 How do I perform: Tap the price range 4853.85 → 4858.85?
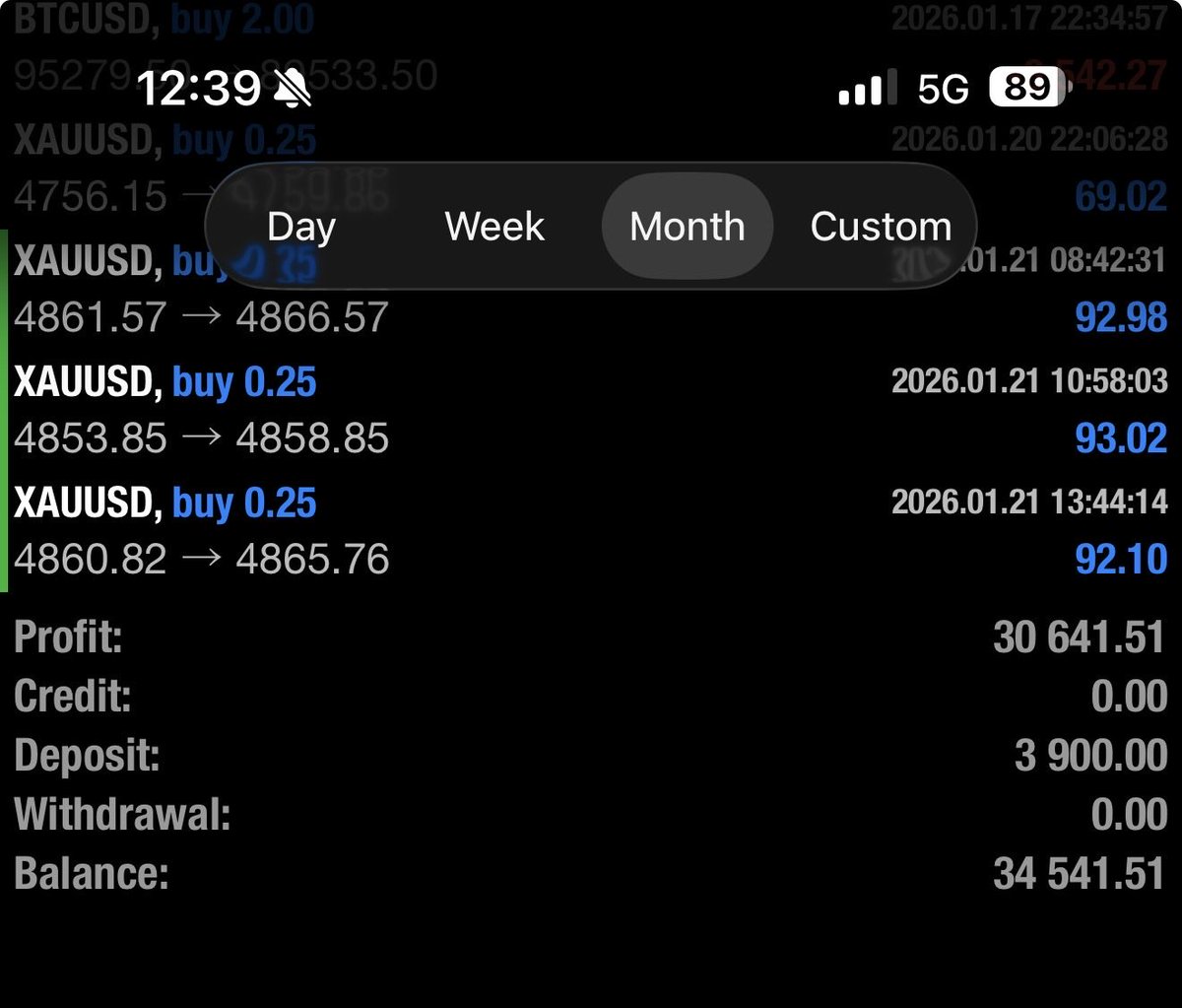coord(201,438)
